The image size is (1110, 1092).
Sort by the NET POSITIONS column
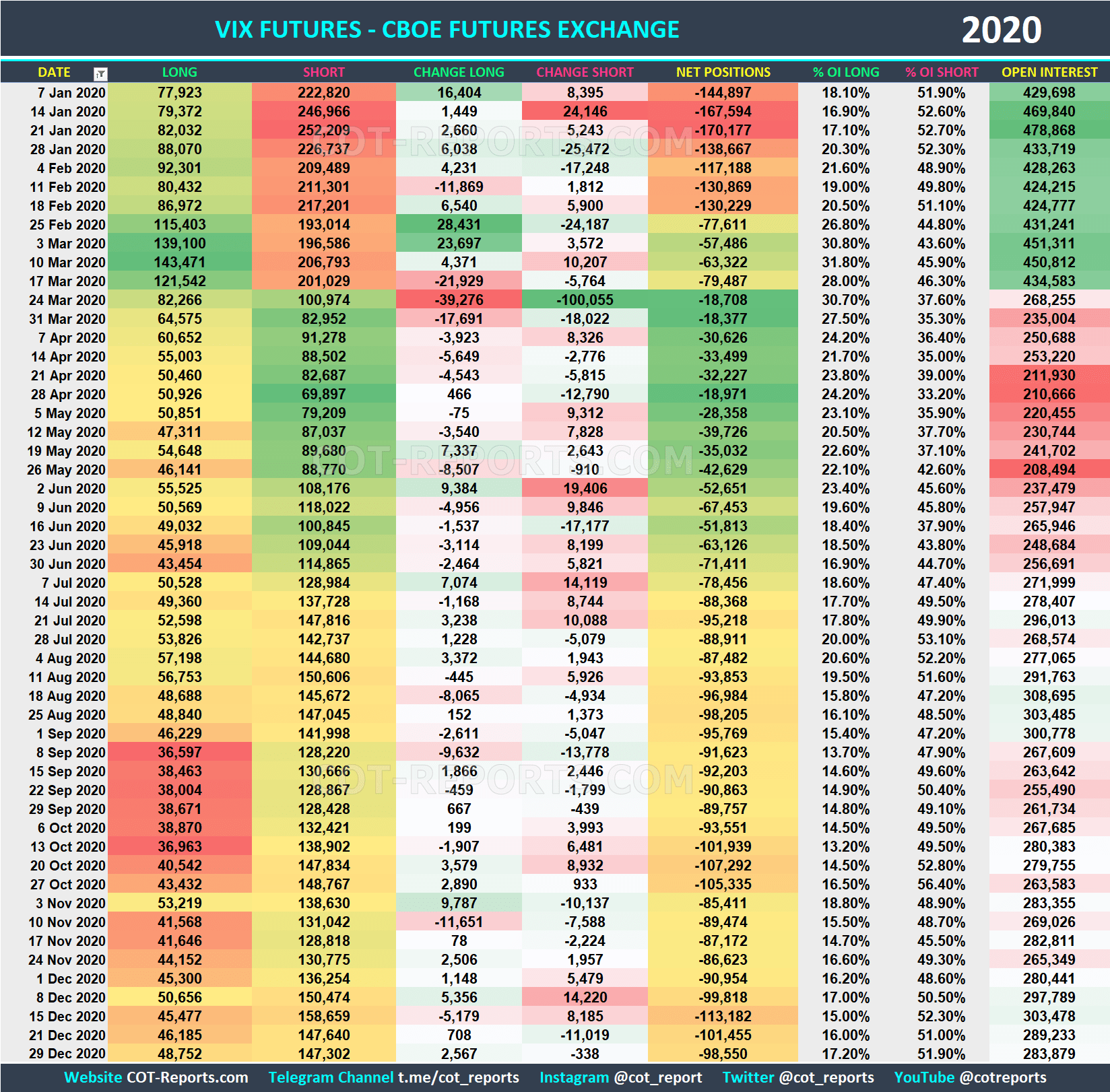pyautogui.click(x=722, y=72)
